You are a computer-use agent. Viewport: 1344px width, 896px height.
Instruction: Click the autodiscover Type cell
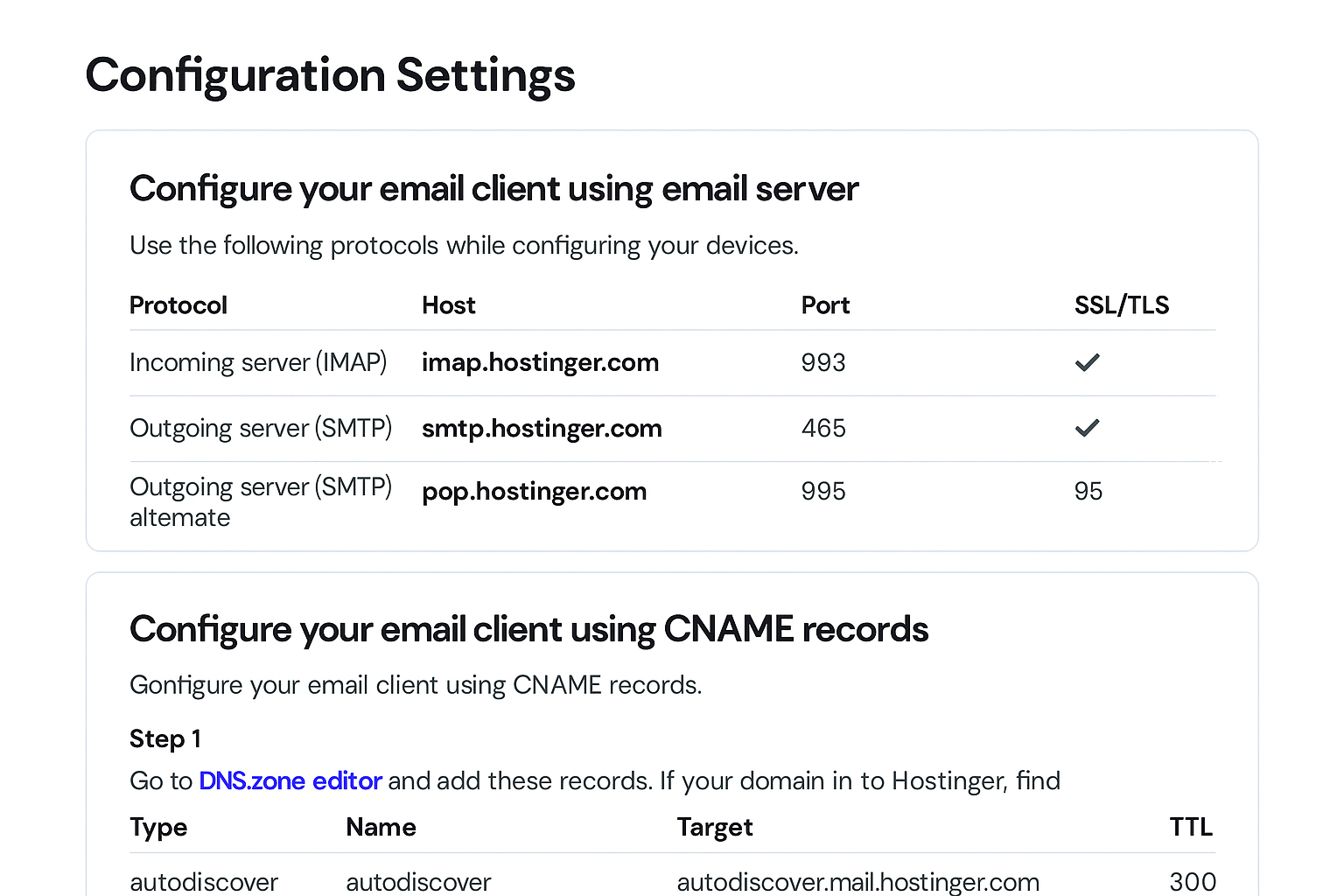pyautogui.click(x=204, y=882)
